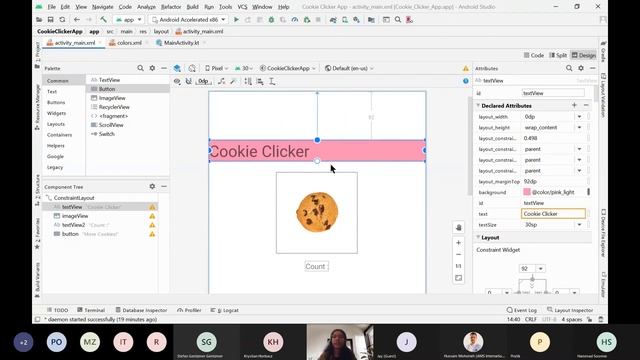
Task: Open the Attributes panel settings gear
Action: click(x=581, y=68)
